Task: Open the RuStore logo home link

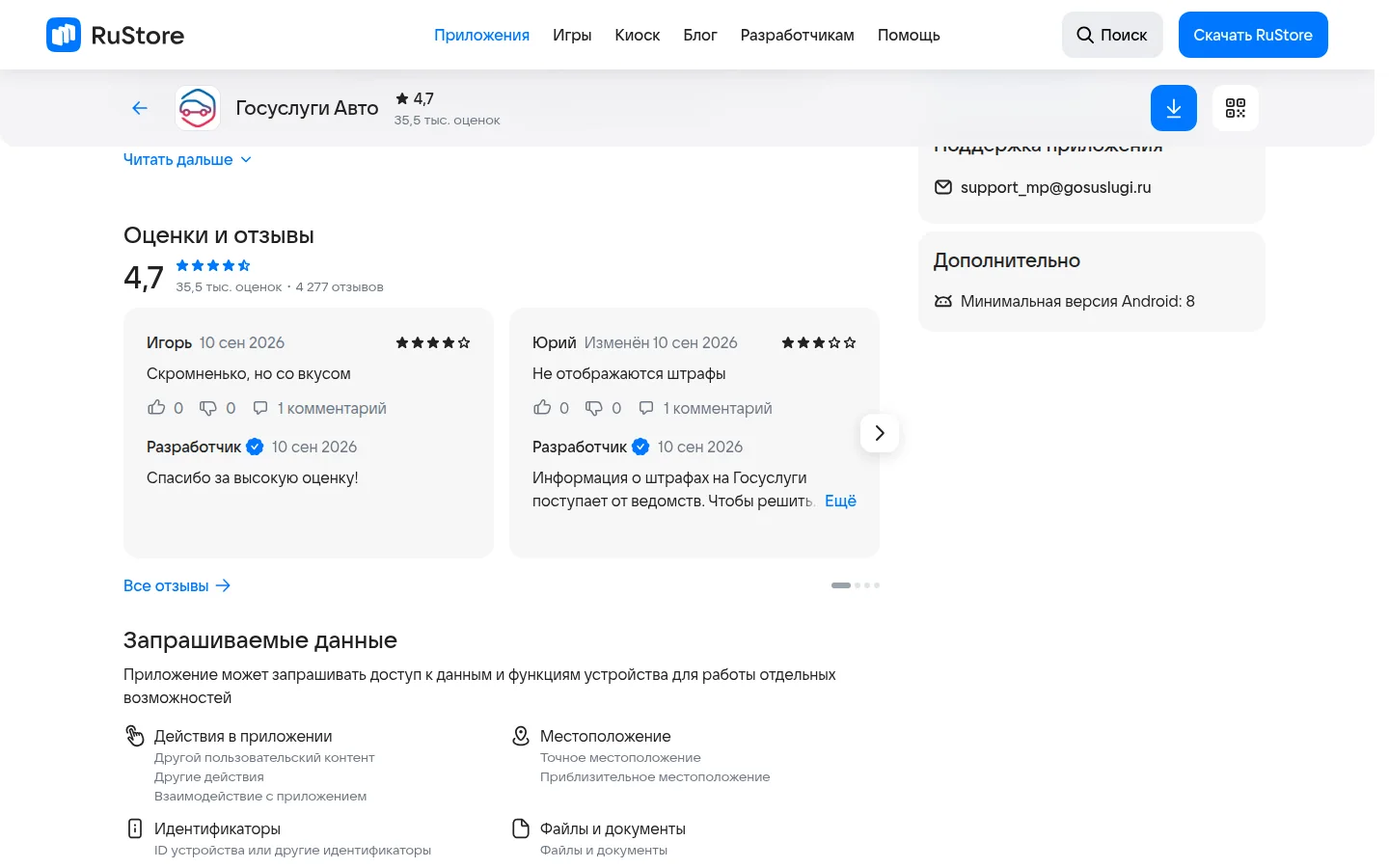Action: coord(116,35)
